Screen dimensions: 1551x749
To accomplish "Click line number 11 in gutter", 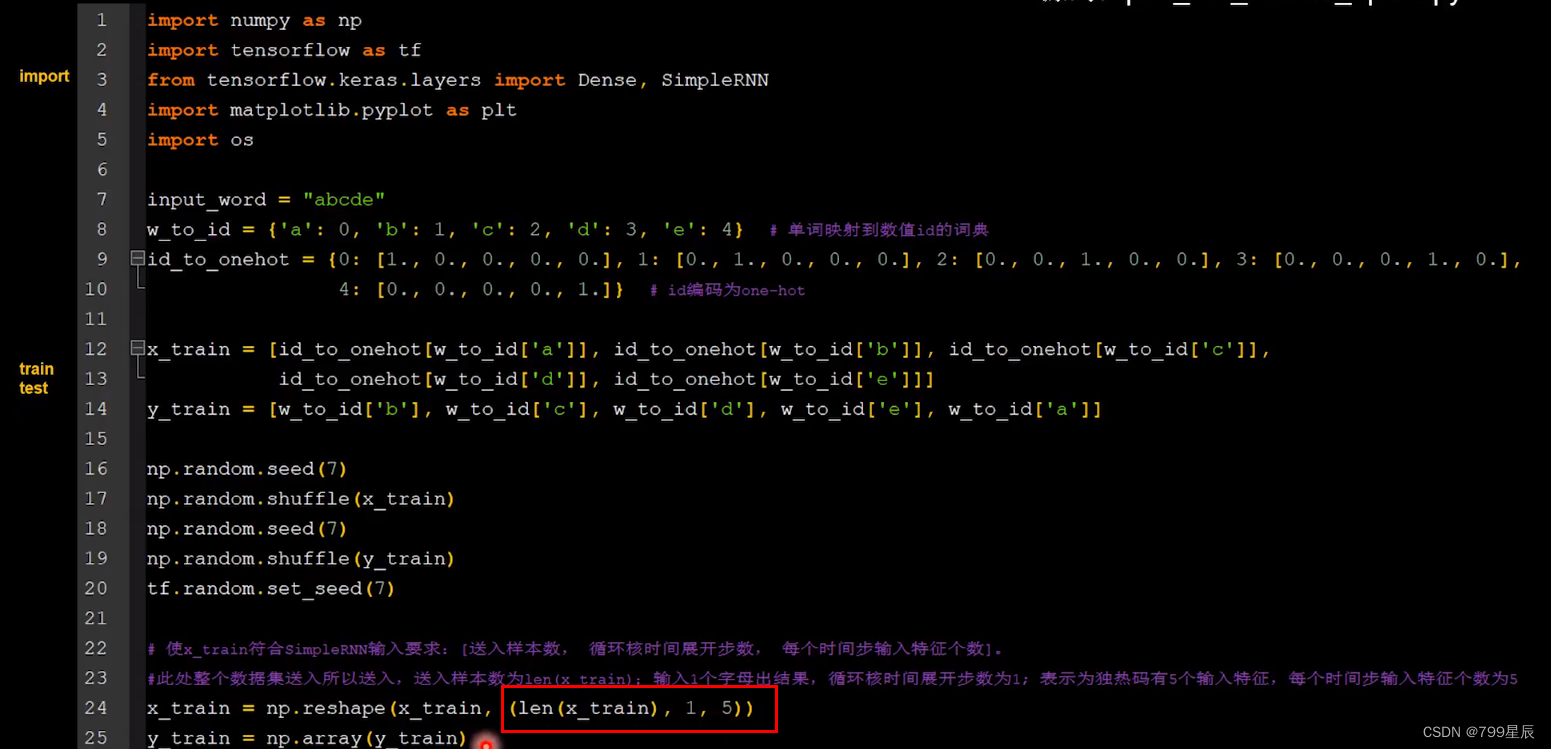I will tap(96, 319).
